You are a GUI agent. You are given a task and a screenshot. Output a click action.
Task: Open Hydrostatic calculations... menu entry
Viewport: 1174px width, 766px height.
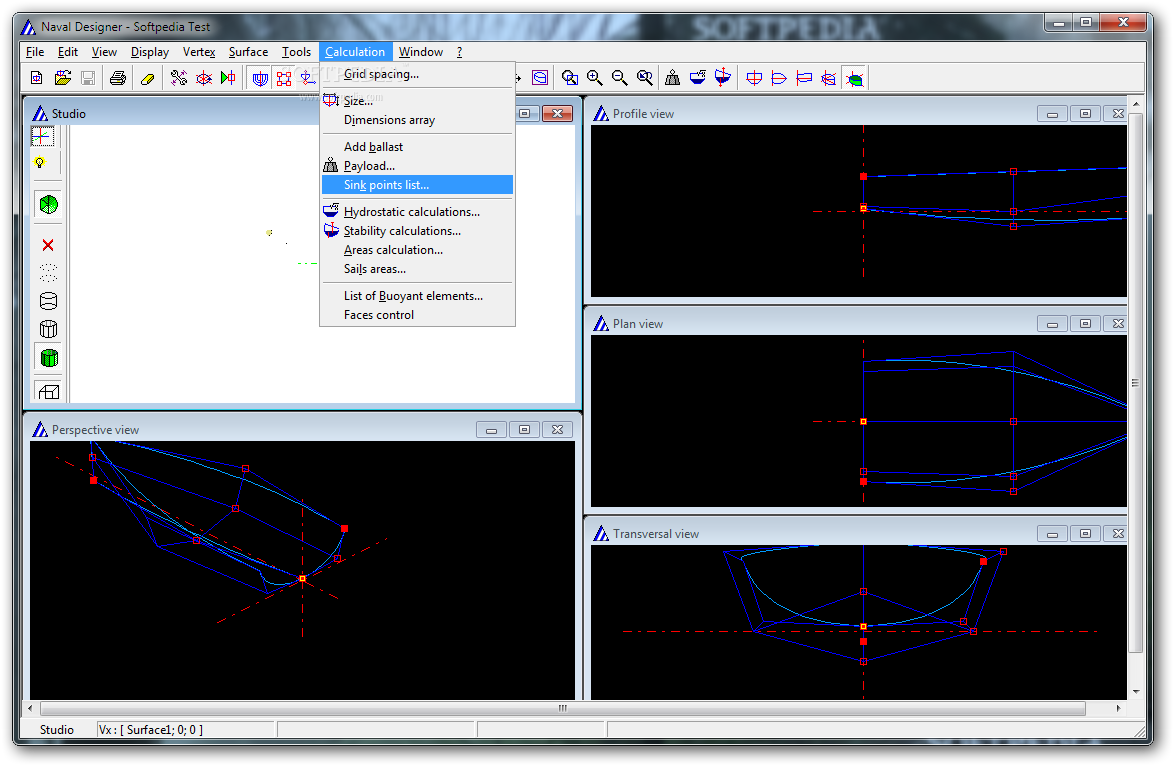click(x=417, y=212)
